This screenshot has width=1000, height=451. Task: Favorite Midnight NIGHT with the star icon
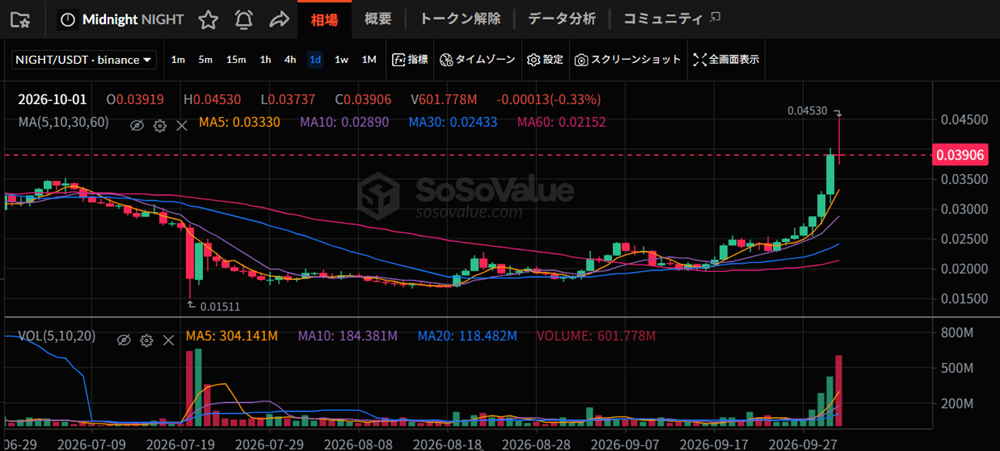tap(208, 20)
